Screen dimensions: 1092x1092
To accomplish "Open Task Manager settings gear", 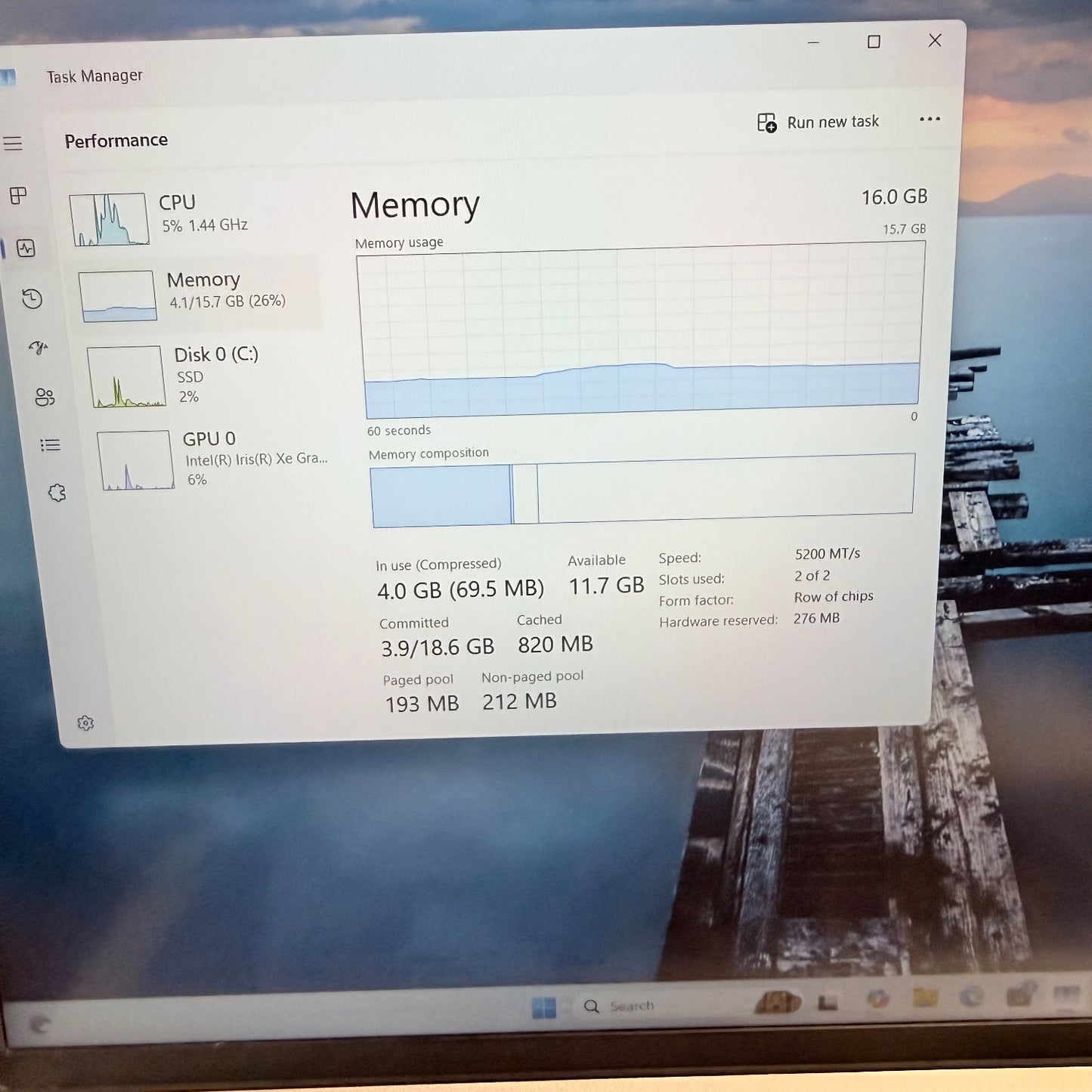I will pos(85,723).
